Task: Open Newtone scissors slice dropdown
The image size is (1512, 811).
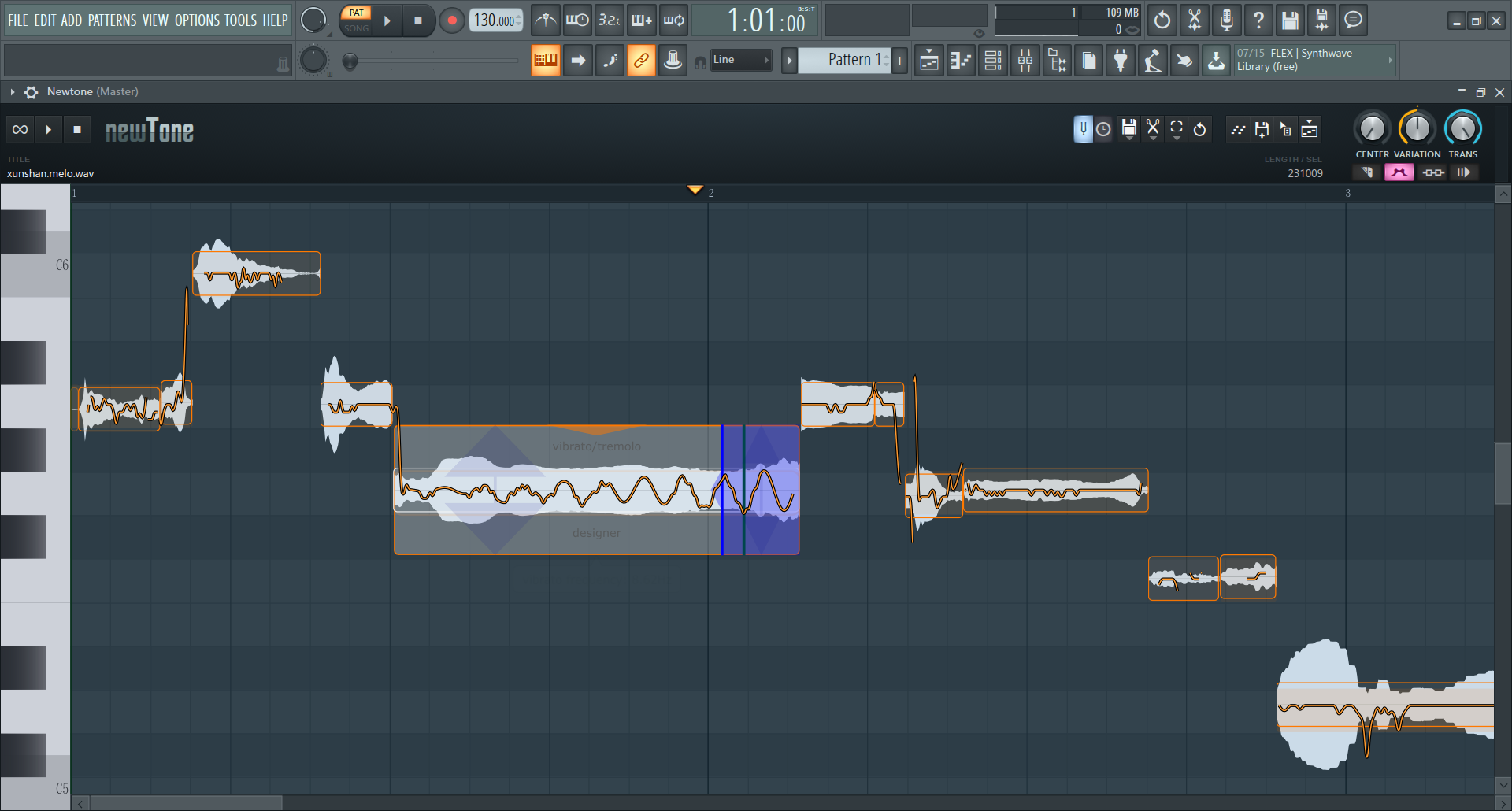Action: point(1153,129)
